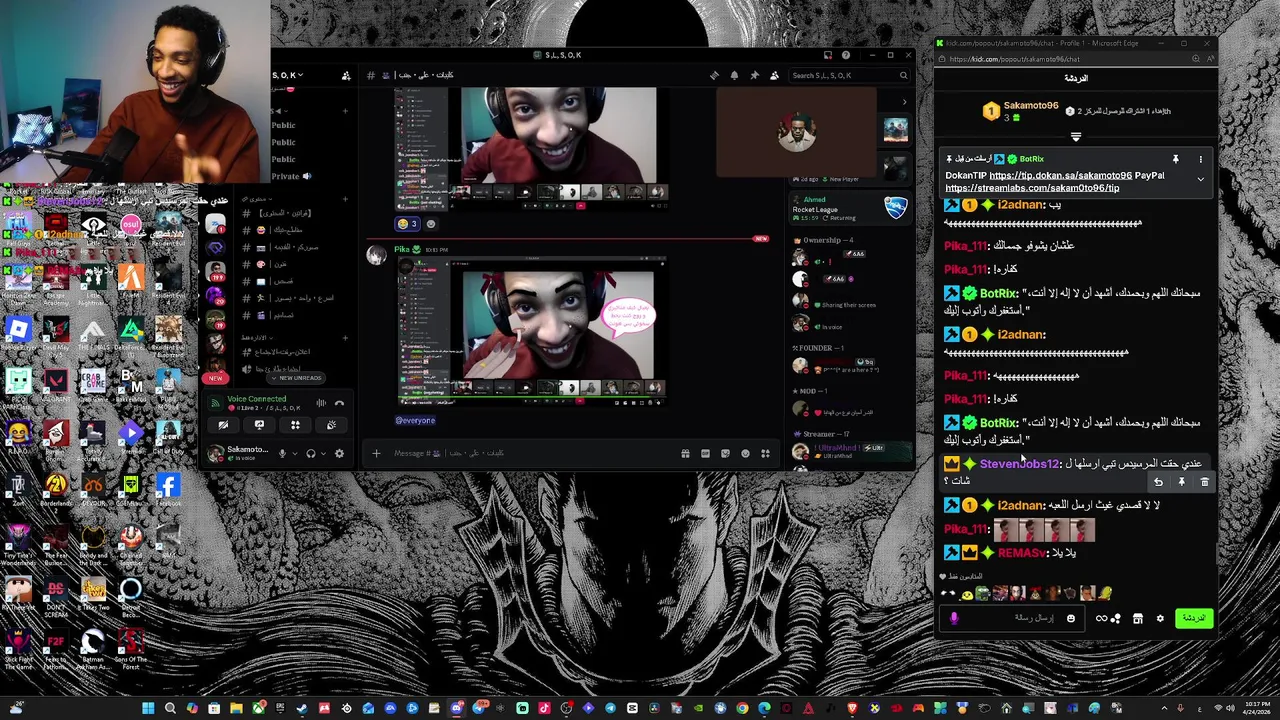Image resolution: width=1280 pixels, height=720 pixels.
Task: Open Windows search from the taskbar
Action: [x=170, y=708]
